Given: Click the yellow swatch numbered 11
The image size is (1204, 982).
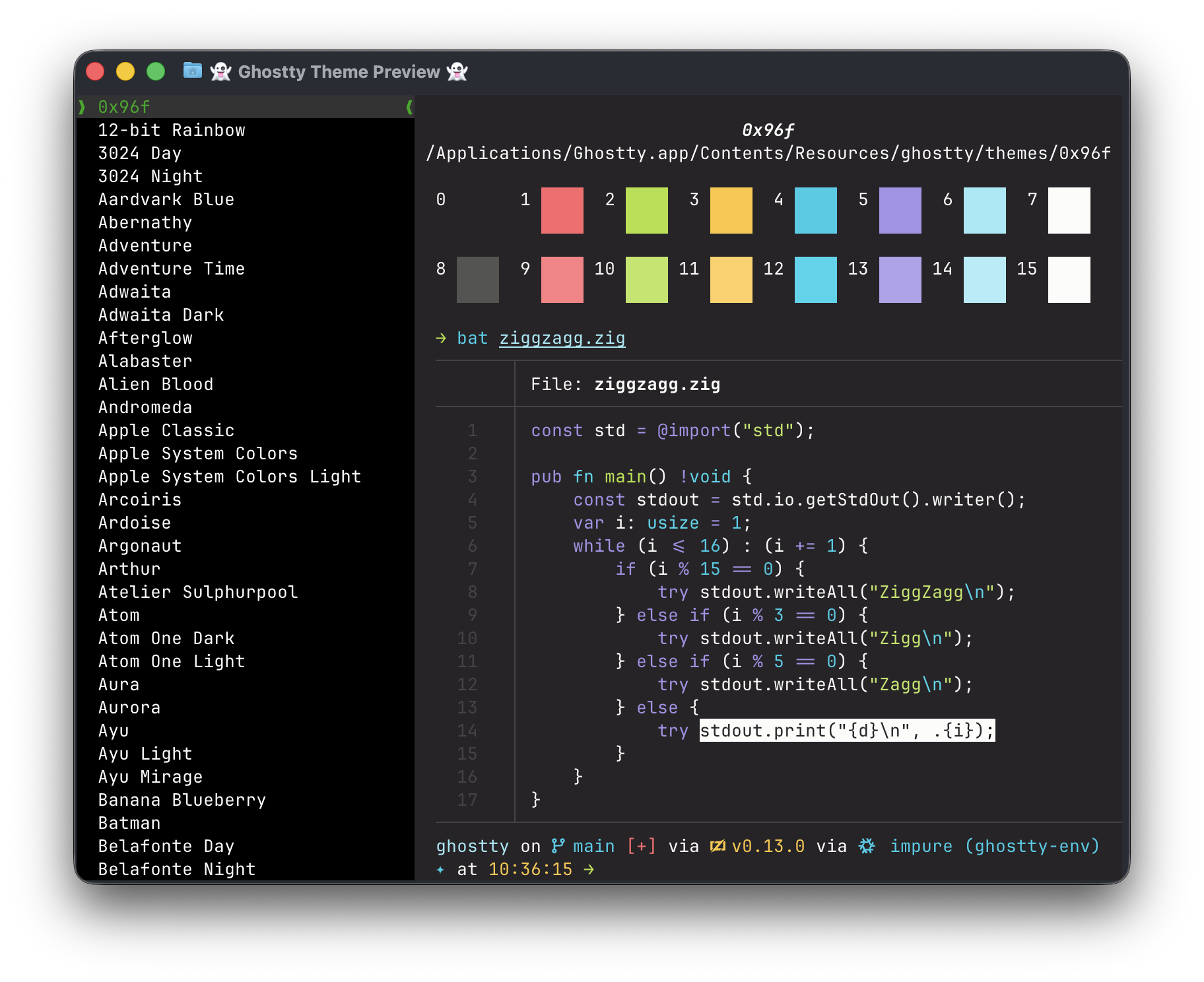Looking at the screenshot, I should tap(731, 280).
